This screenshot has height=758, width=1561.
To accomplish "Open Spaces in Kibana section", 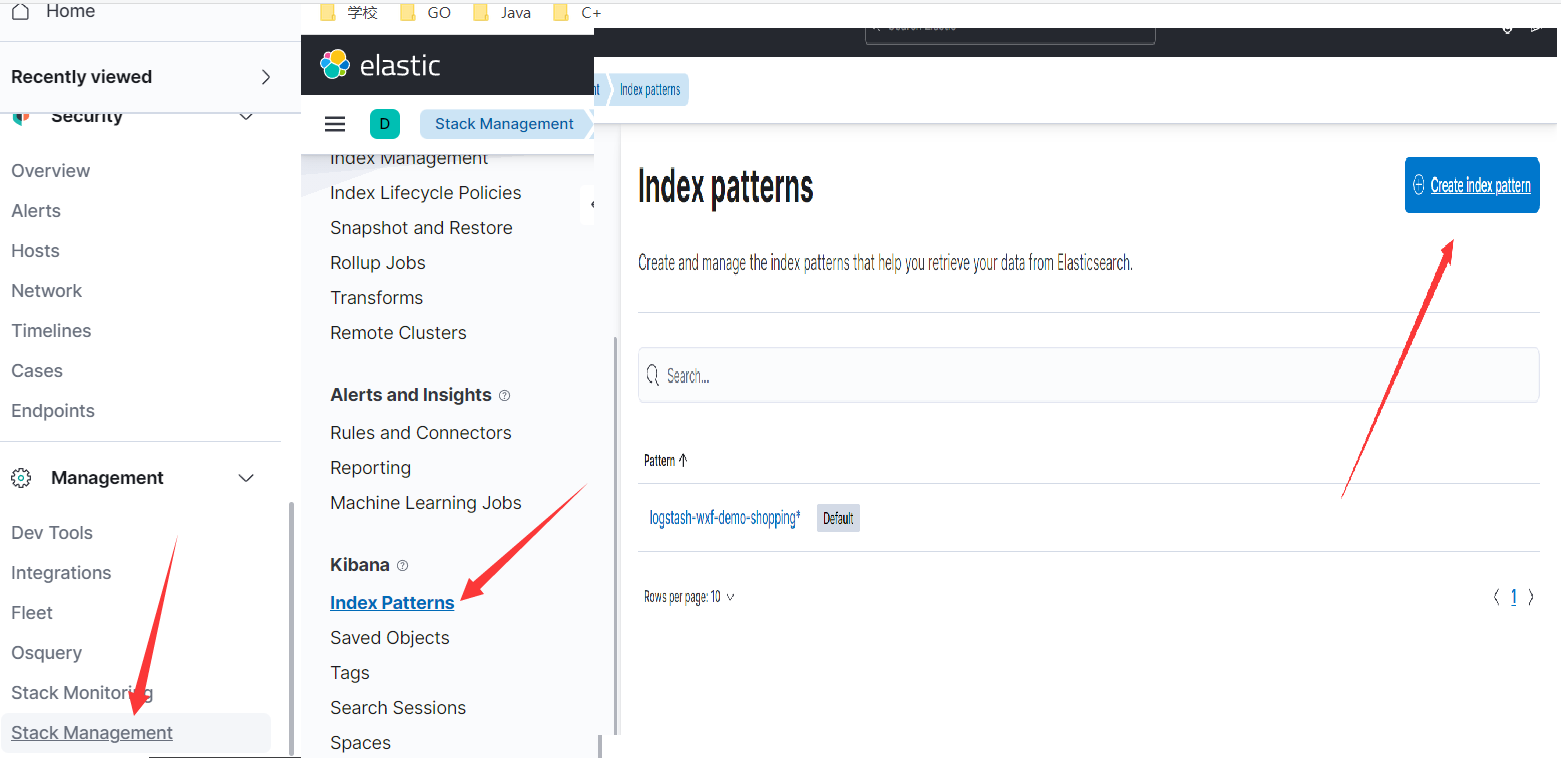I will coord(360,743).
